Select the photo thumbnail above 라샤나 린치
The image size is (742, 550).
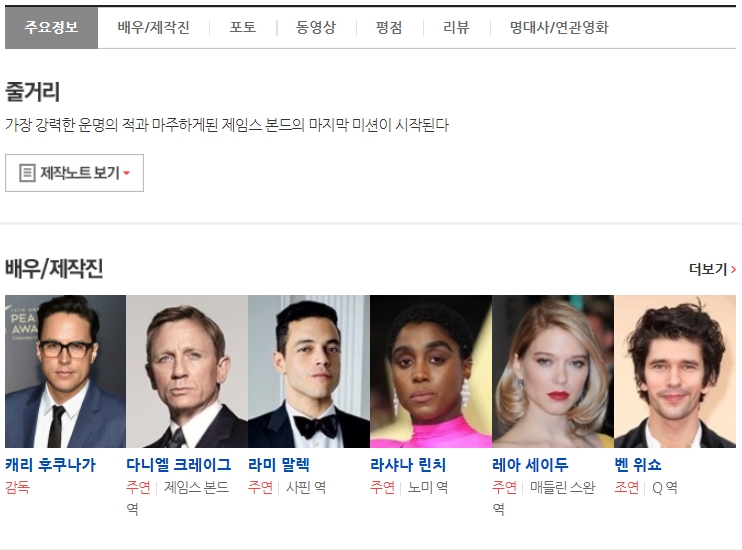pos(431,372)
